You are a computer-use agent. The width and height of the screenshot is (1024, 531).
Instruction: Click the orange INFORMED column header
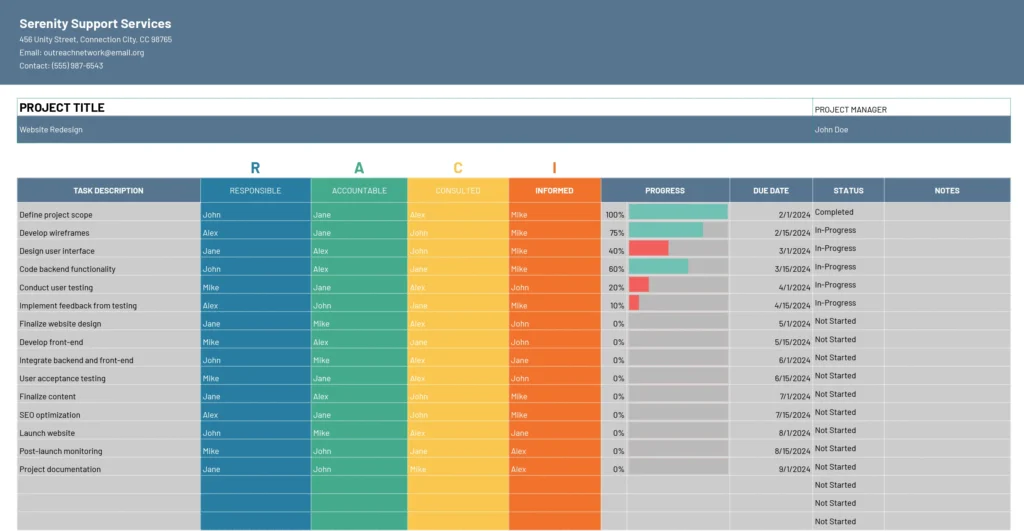554,191
